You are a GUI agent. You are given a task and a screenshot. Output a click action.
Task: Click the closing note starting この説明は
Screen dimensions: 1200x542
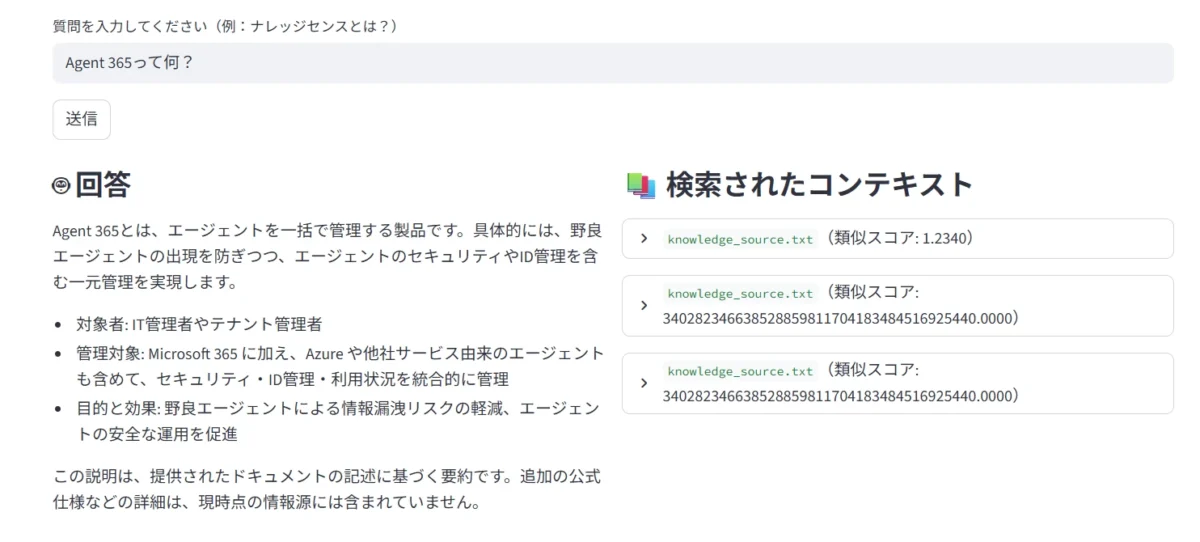(x=326, y=489)
